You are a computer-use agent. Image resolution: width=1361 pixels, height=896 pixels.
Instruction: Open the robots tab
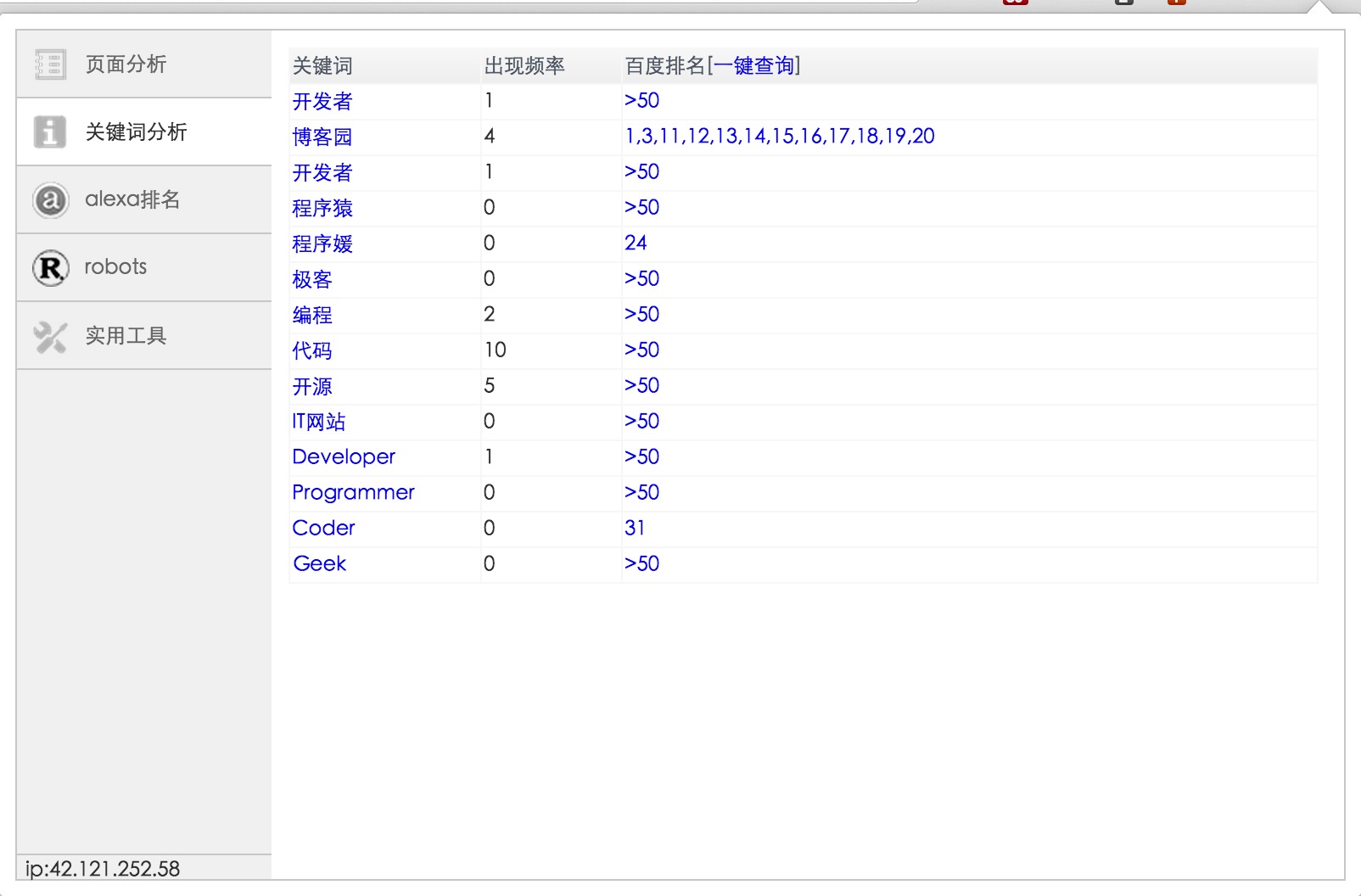[x=144, y=267]
